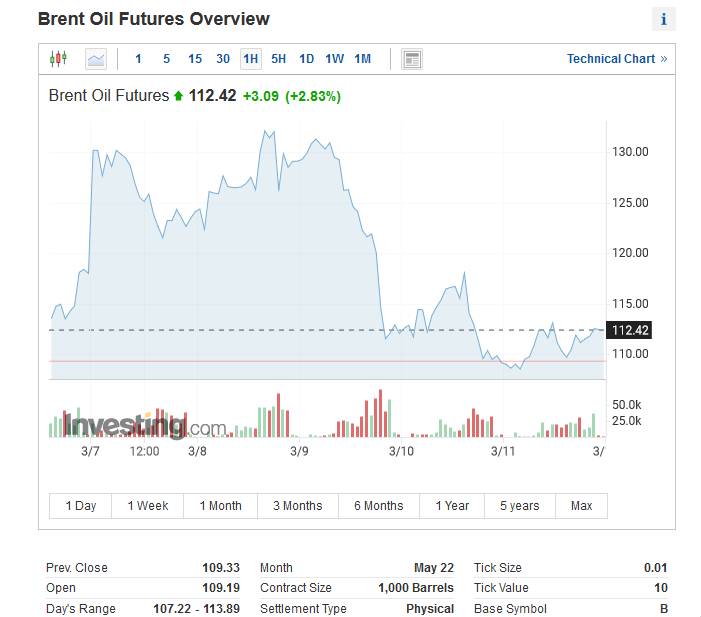Screen dimensions: 701x617
Task: Click the Contract Size 1,000 Barrels
Action: (416, 587)
